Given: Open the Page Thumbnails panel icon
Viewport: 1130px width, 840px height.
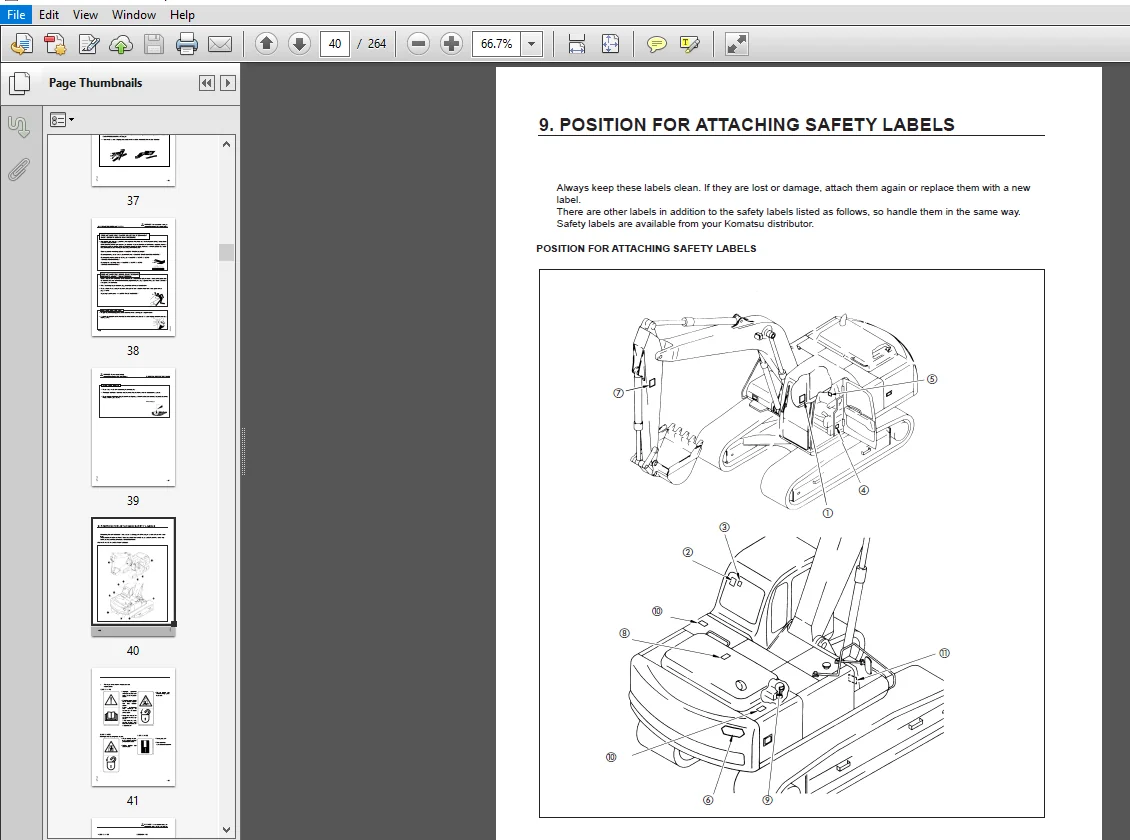Looking at the screenshot, I should click(x=19, y=84).
